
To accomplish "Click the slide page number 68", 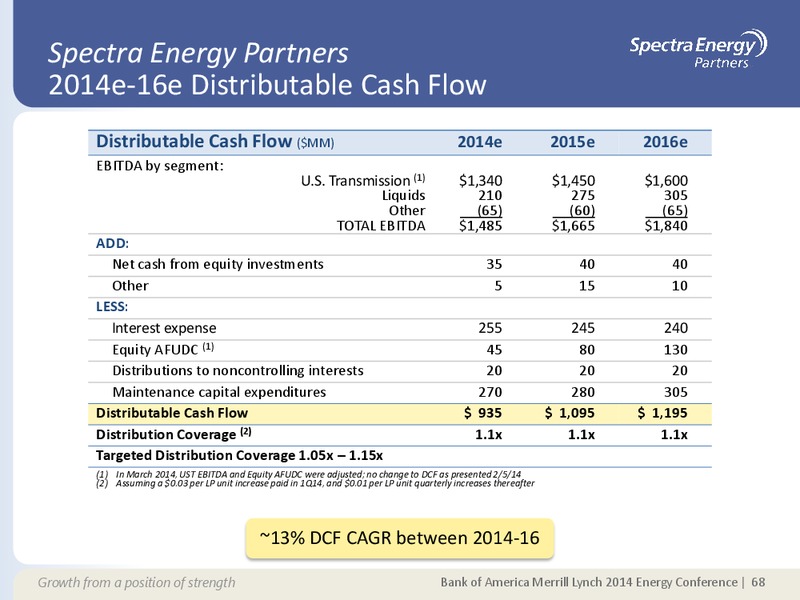I will tap(758, 582).
